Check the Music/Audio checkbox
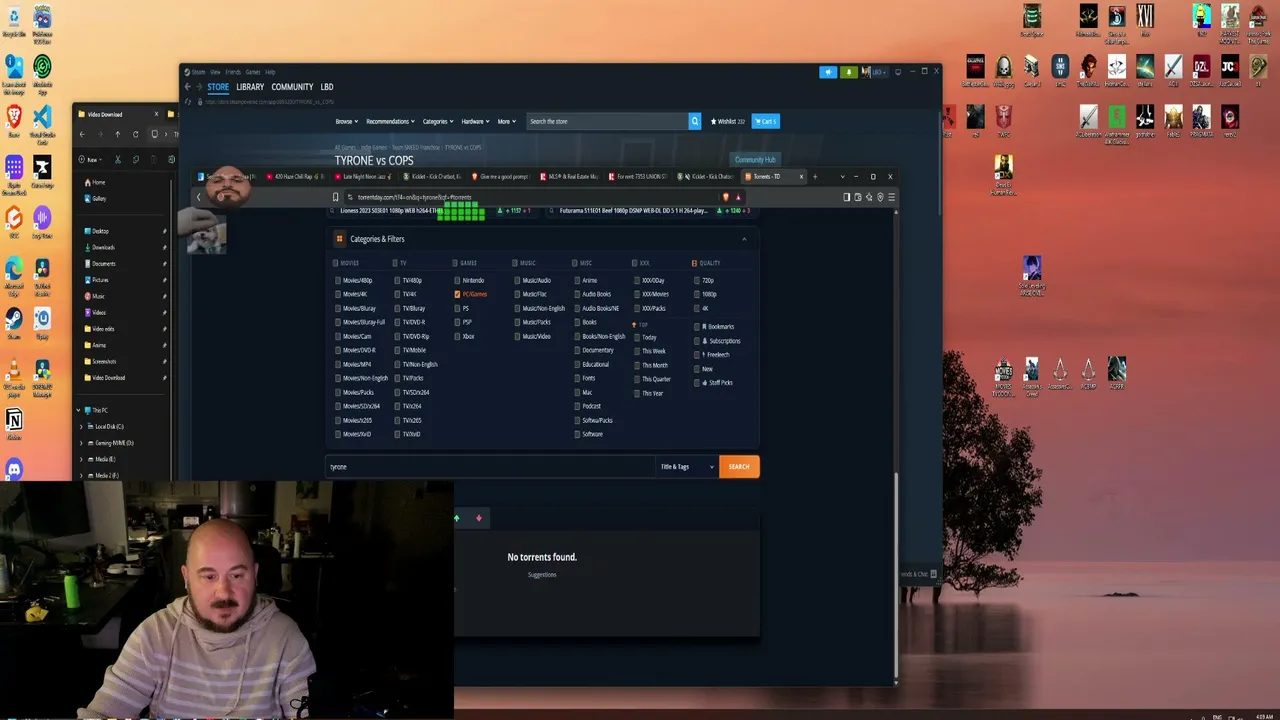1280x720 pixels. [517, 280]
